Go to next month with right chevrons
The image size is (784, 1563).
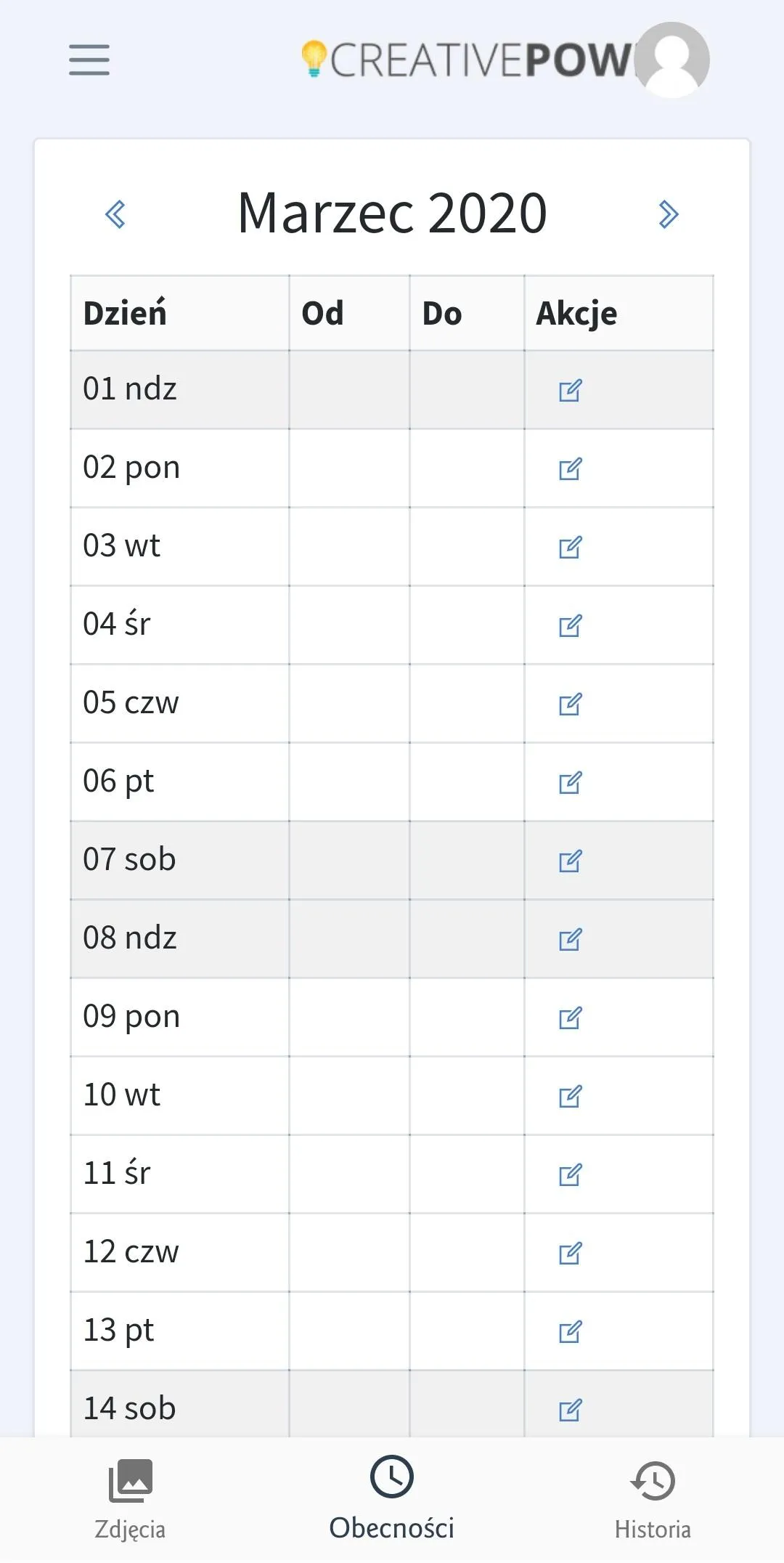point(668,214)
